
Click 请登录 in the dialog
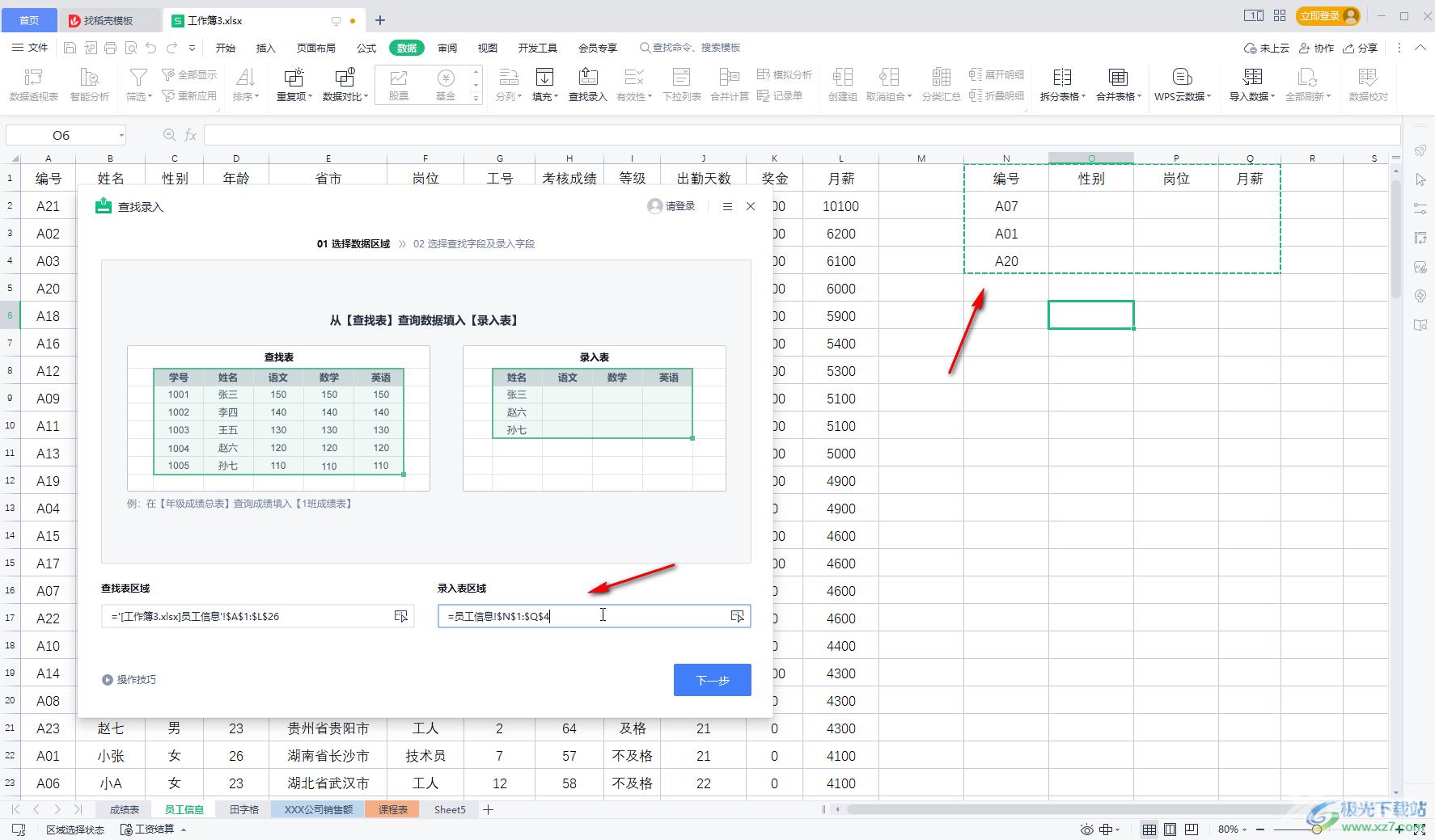pos(671,206)
